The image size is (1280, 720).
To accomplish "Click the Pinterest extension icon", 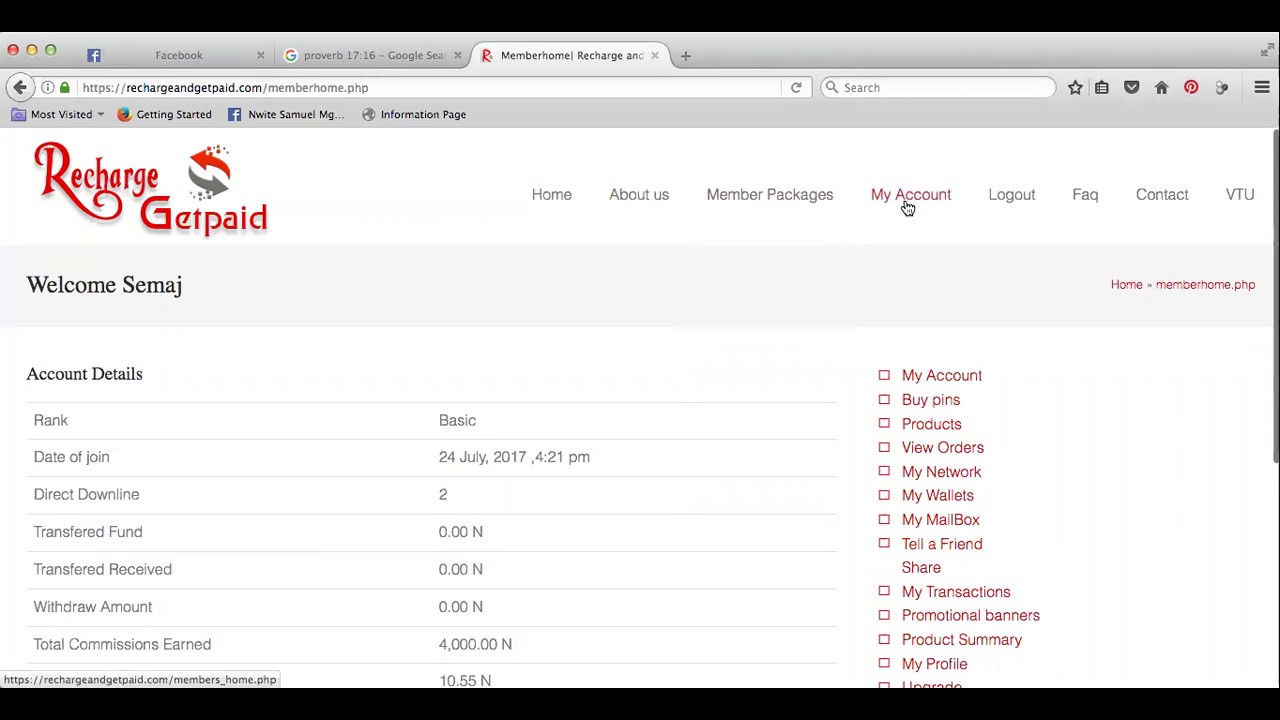I will 1191,87.
